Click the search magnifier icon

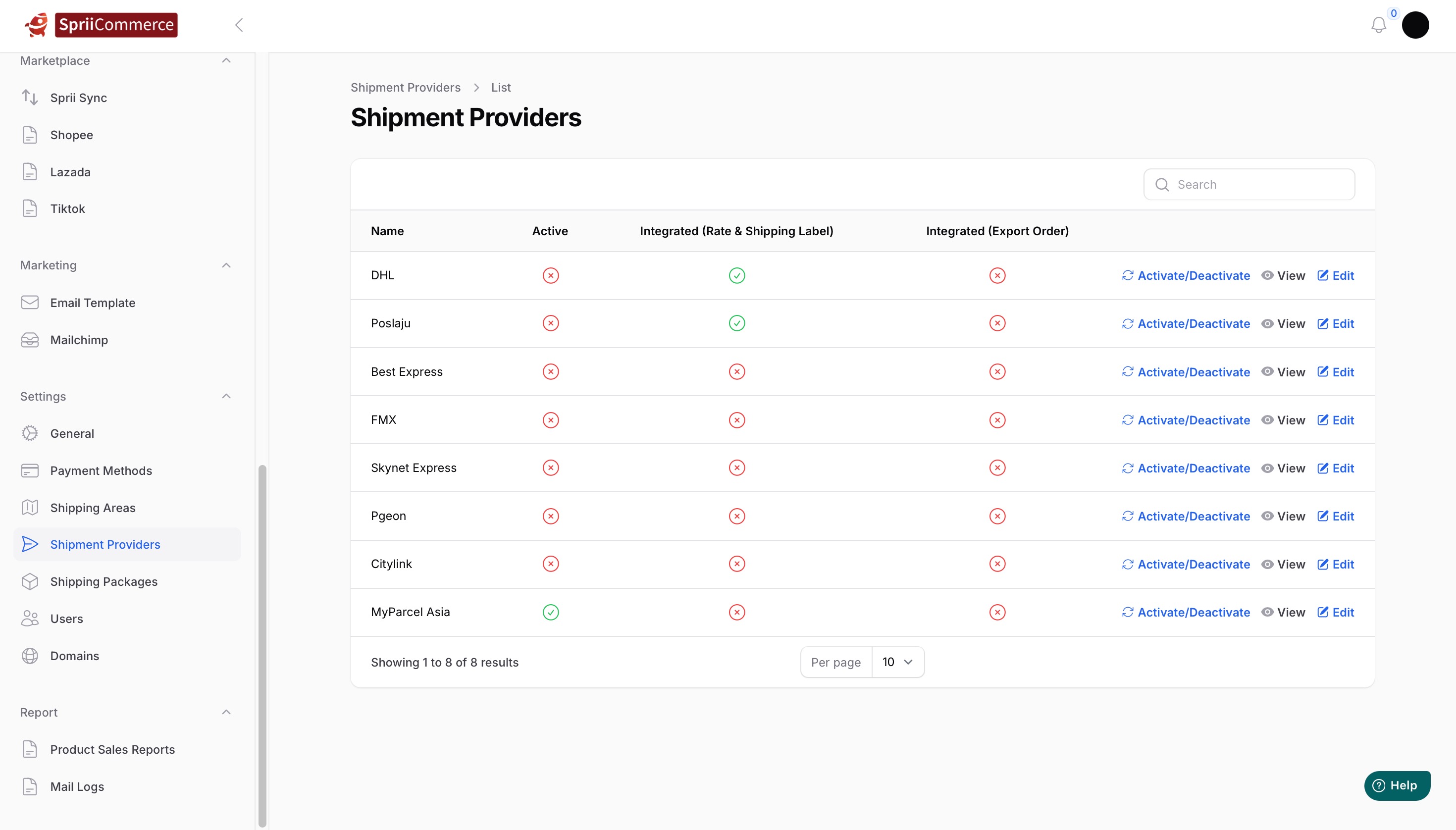1162,184
